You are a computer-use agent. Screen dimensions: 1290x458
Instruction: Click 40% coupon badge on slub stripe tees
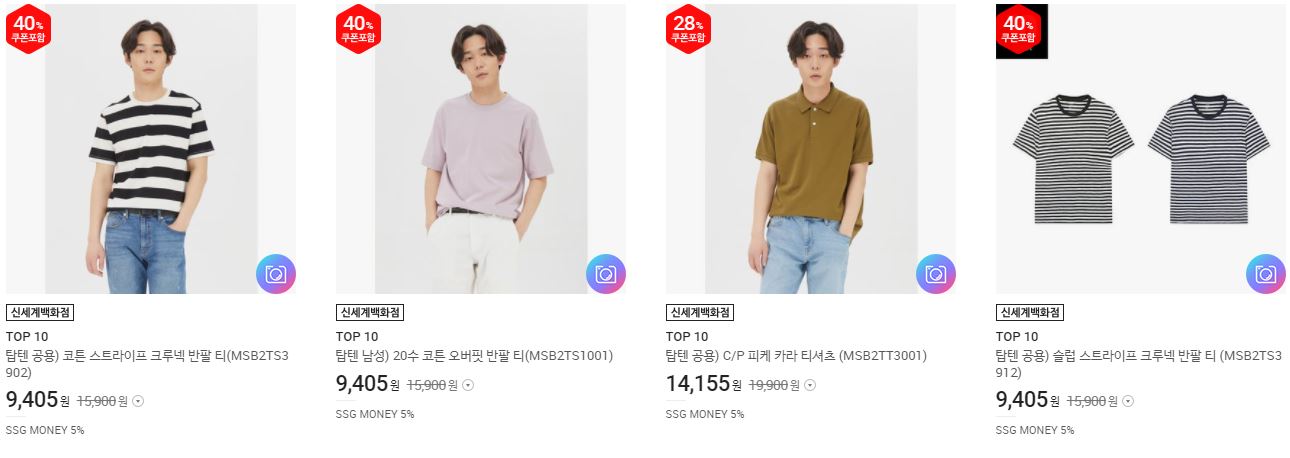(x=1018, y=29)
